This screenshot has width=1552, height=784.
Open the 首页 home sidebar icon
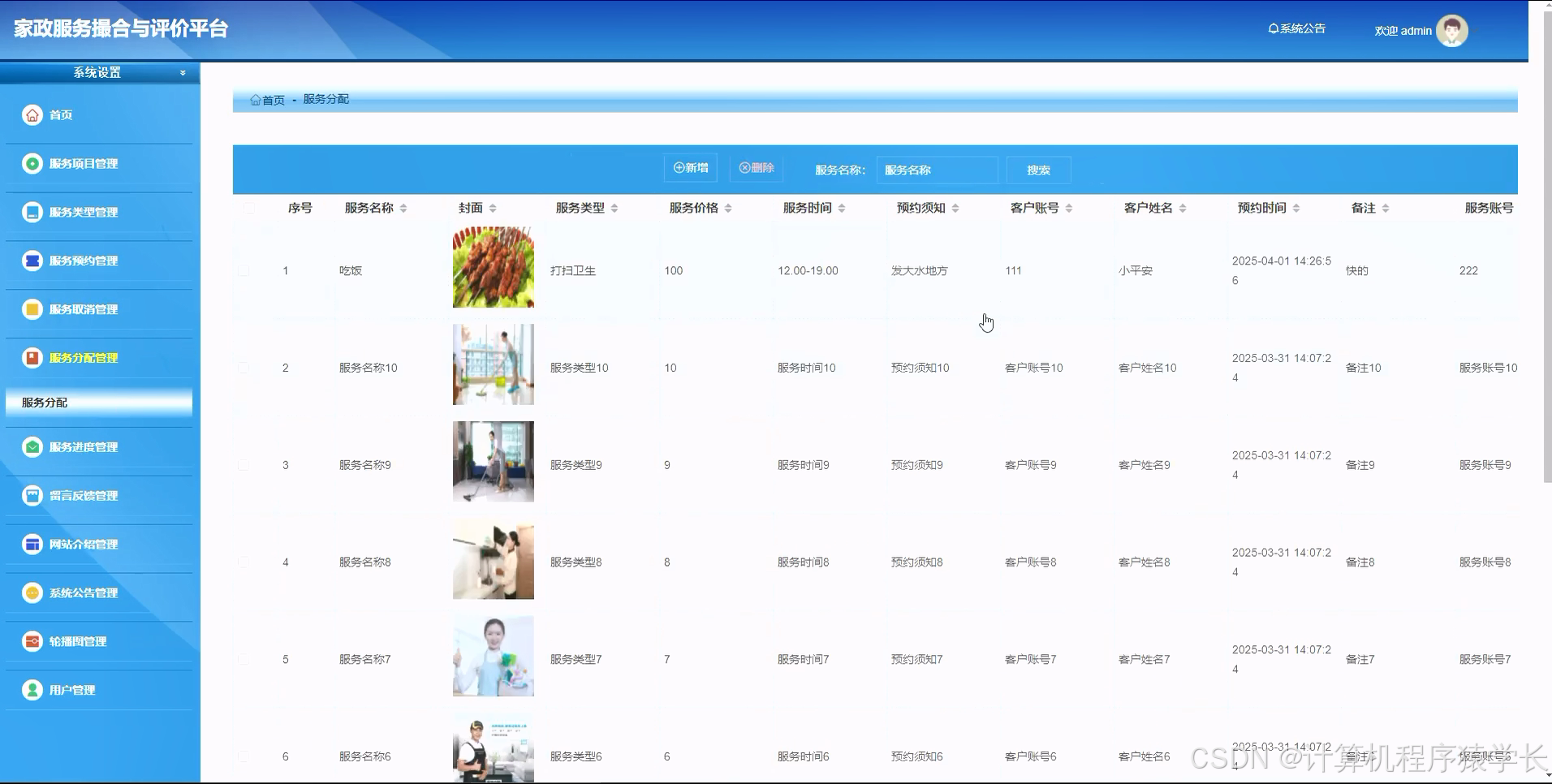click(x=32, y=114)
